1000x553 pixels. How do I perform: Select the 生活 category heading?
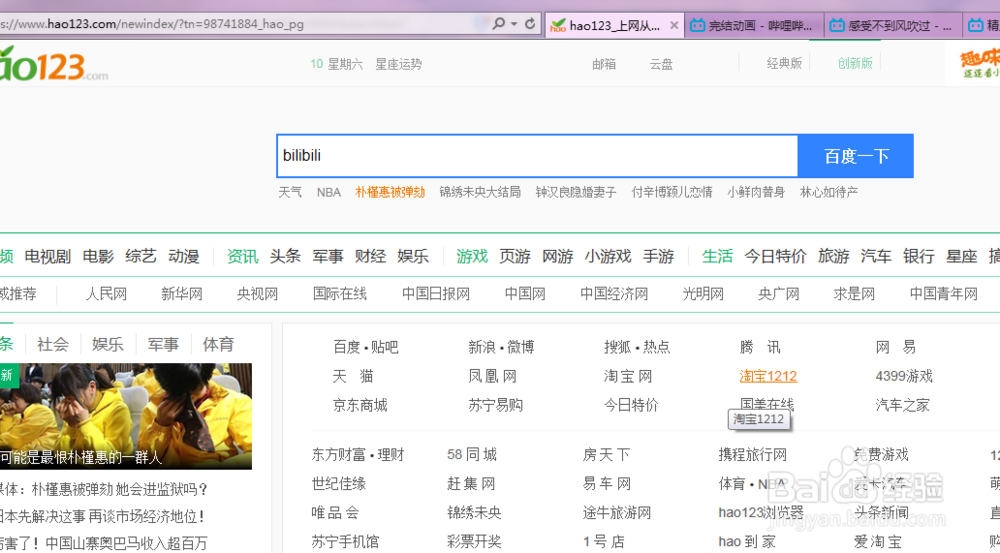point(717,256)
